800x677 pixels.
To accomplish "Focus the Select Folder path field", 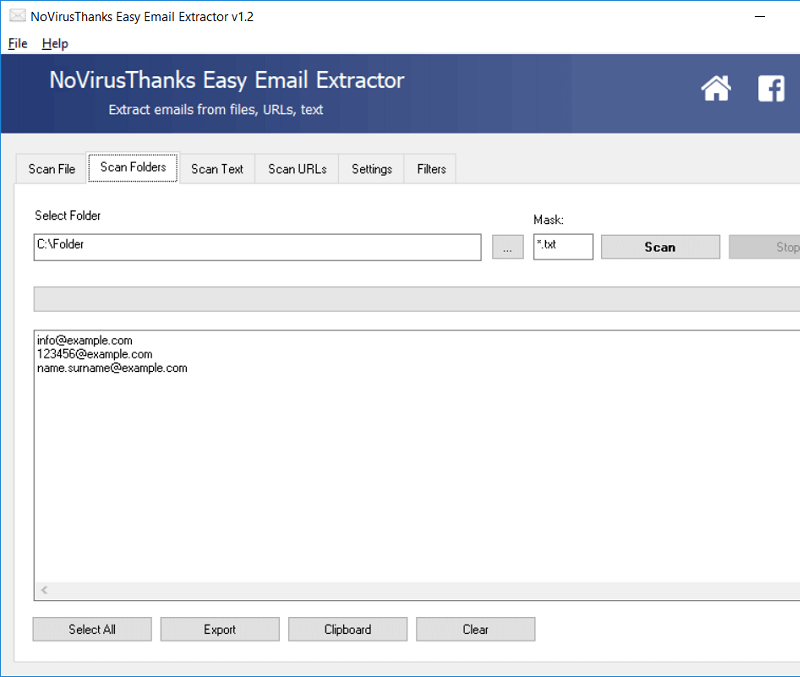I will point(258,247).
